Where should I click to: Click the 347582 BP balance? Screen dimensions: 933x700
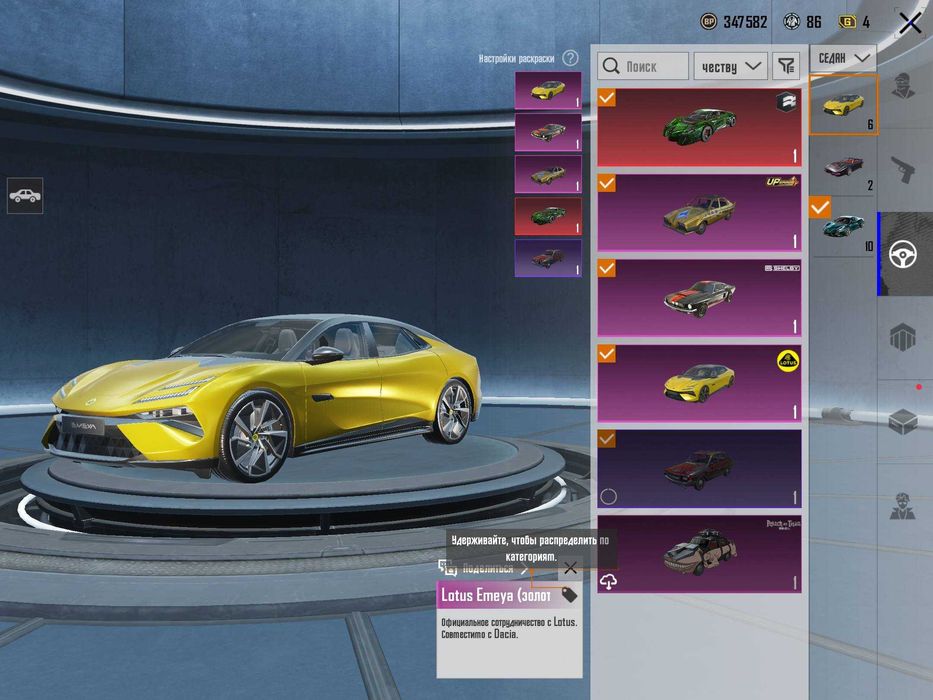coord(745,22)
